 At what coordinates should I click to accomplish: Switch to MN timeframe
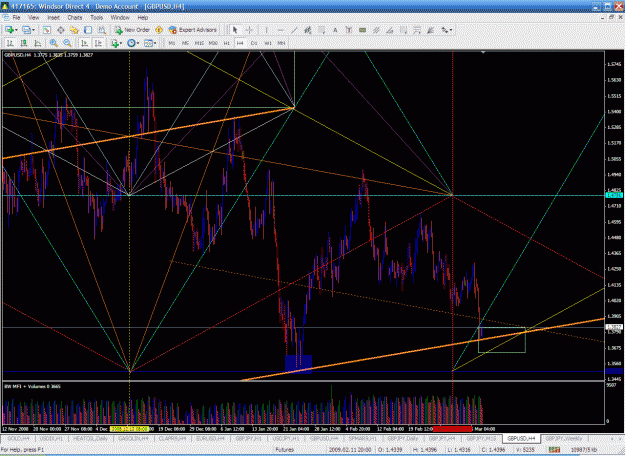point(281,43)
